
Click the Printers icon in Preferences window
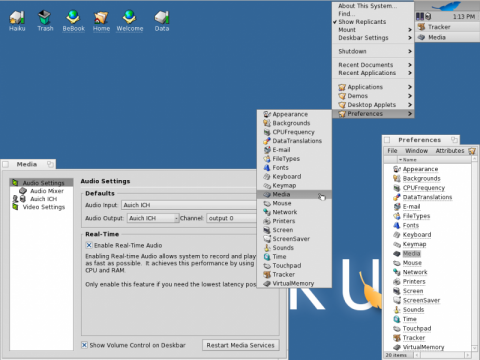(x=397, y=281)
